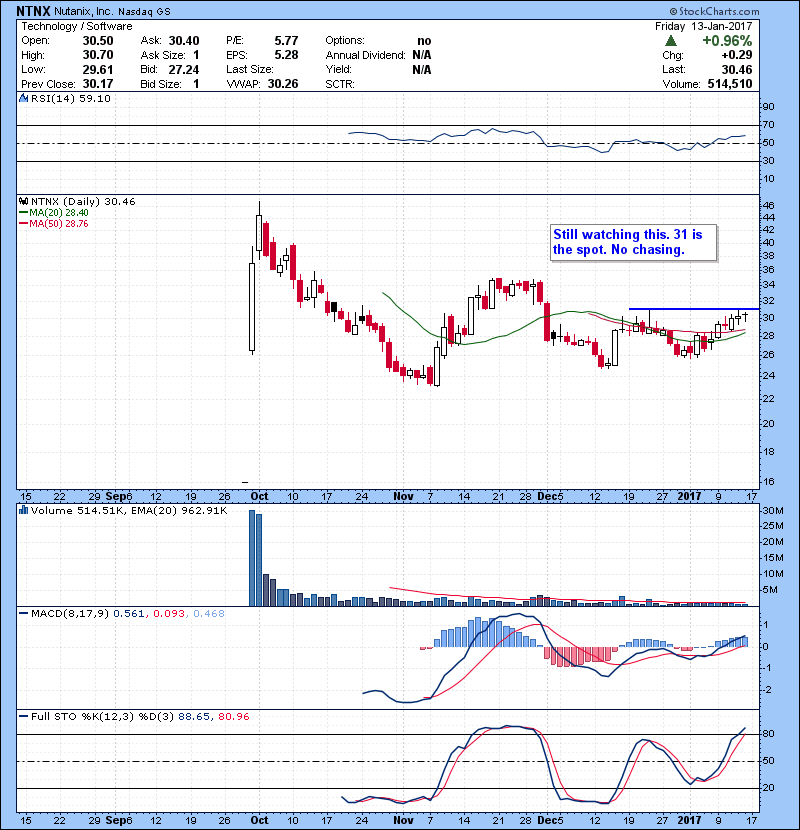Click the green MA(20) 28.40 legend entry
The height and width of the screenshot is (830, 800).
tap(54, 212)
